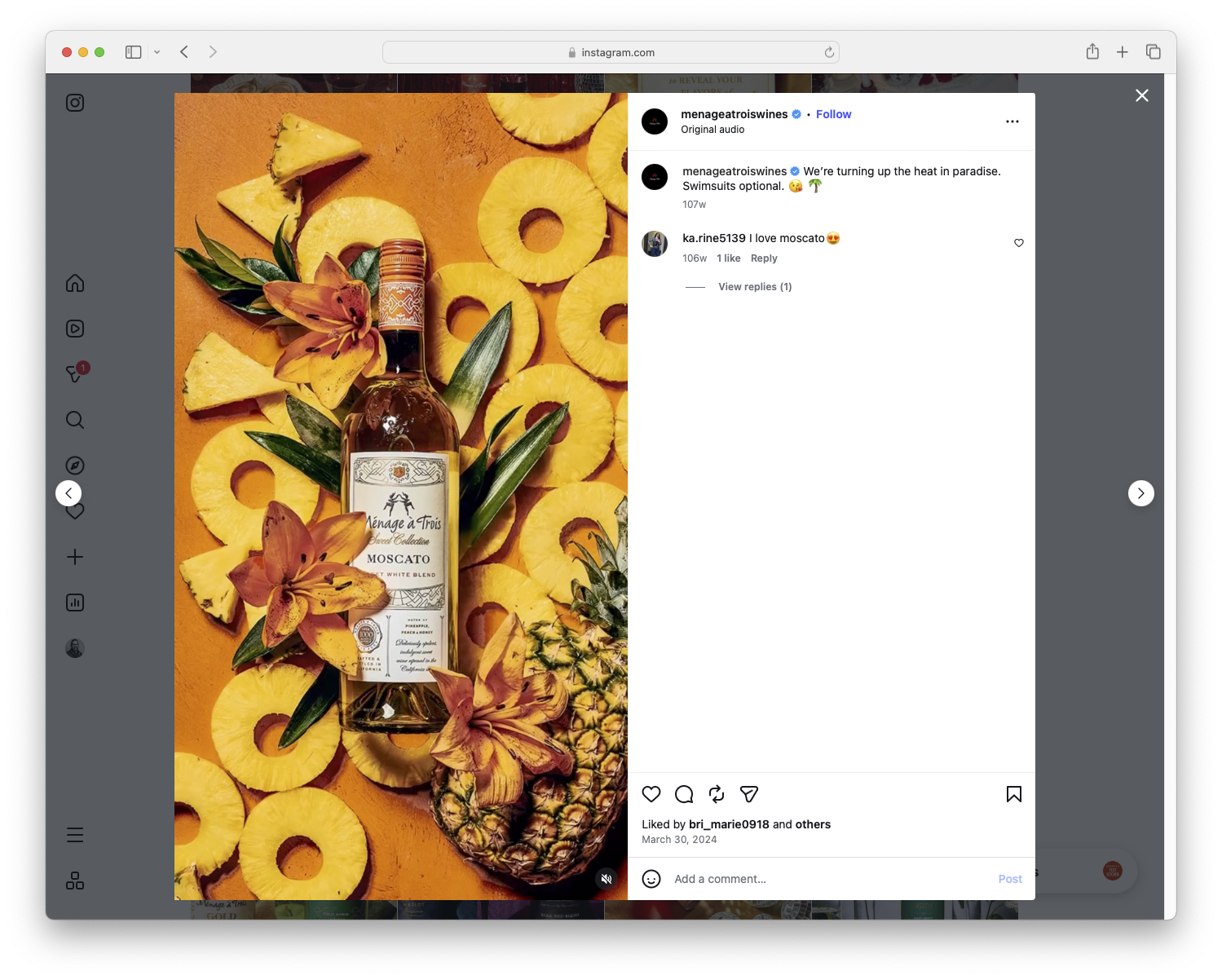Open bri_marie0918 profile in likes line
The height and width of the screenshot is (980, 1222).
coord(729,824)
